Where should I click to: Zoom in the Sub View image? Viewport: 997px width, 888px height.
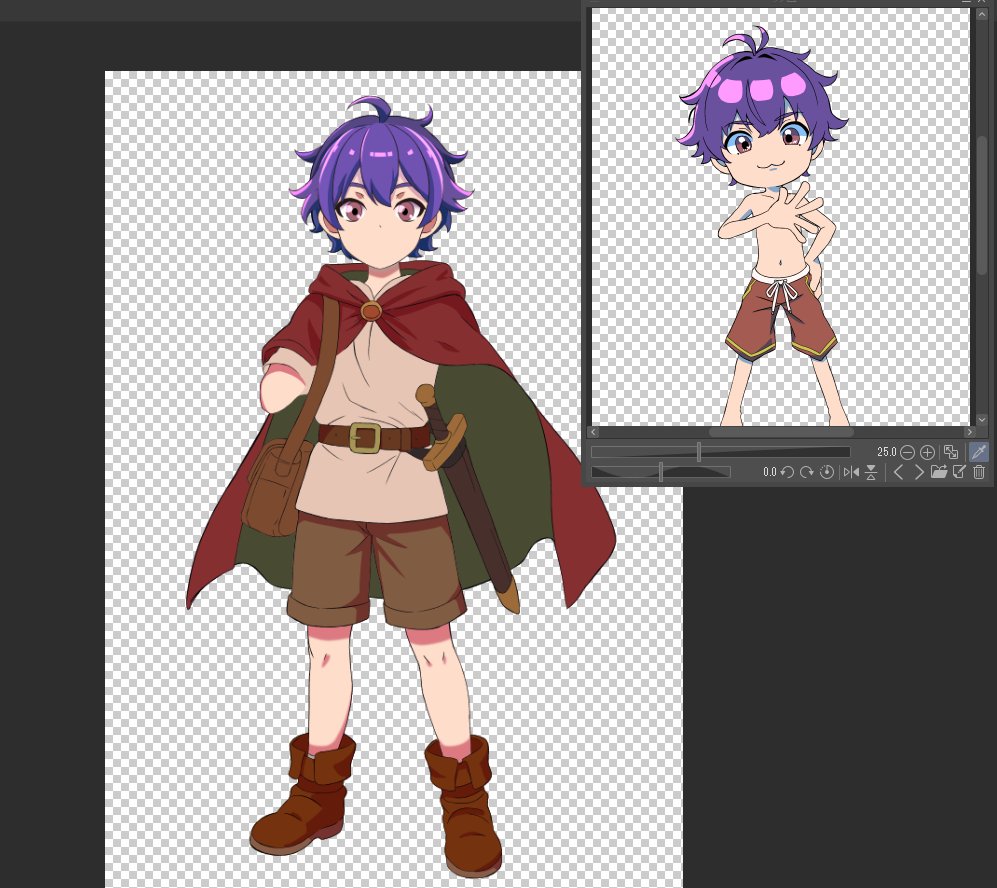[x=927, y=452]
